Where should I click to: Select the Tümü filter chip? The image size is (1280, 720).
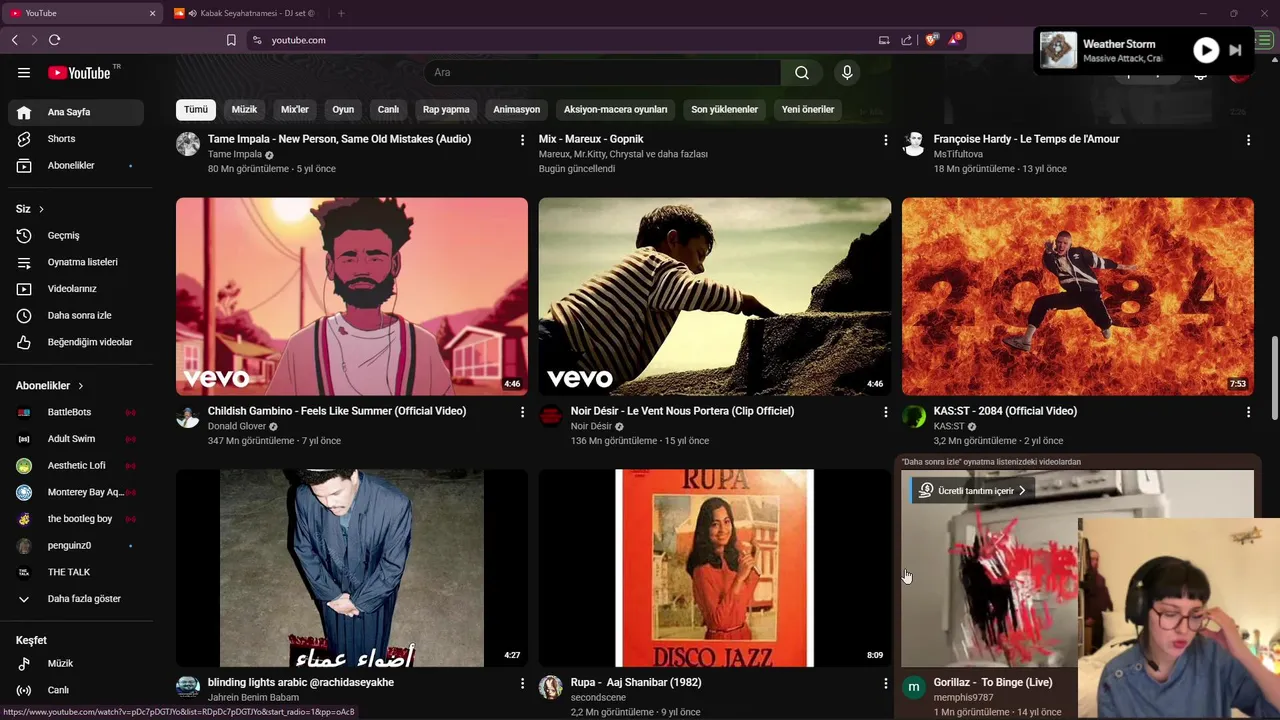(x=195, y=109)
